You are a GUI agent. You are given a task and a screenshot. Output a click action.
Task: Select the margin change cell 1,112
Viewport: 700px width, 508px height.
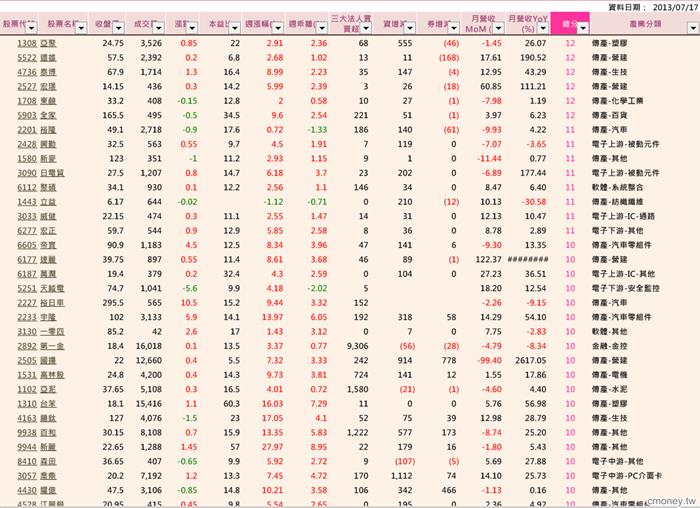[x=402, y=476]
